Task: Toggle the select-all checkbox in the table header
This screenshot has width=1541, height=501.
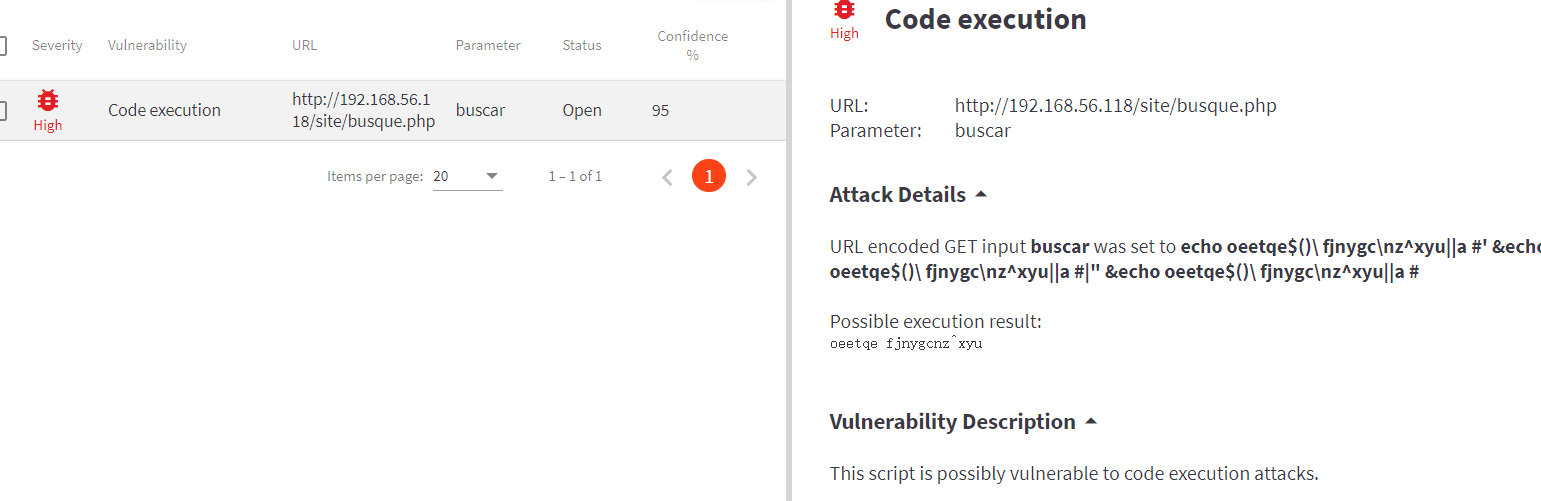Action: (x=2, y=45)
